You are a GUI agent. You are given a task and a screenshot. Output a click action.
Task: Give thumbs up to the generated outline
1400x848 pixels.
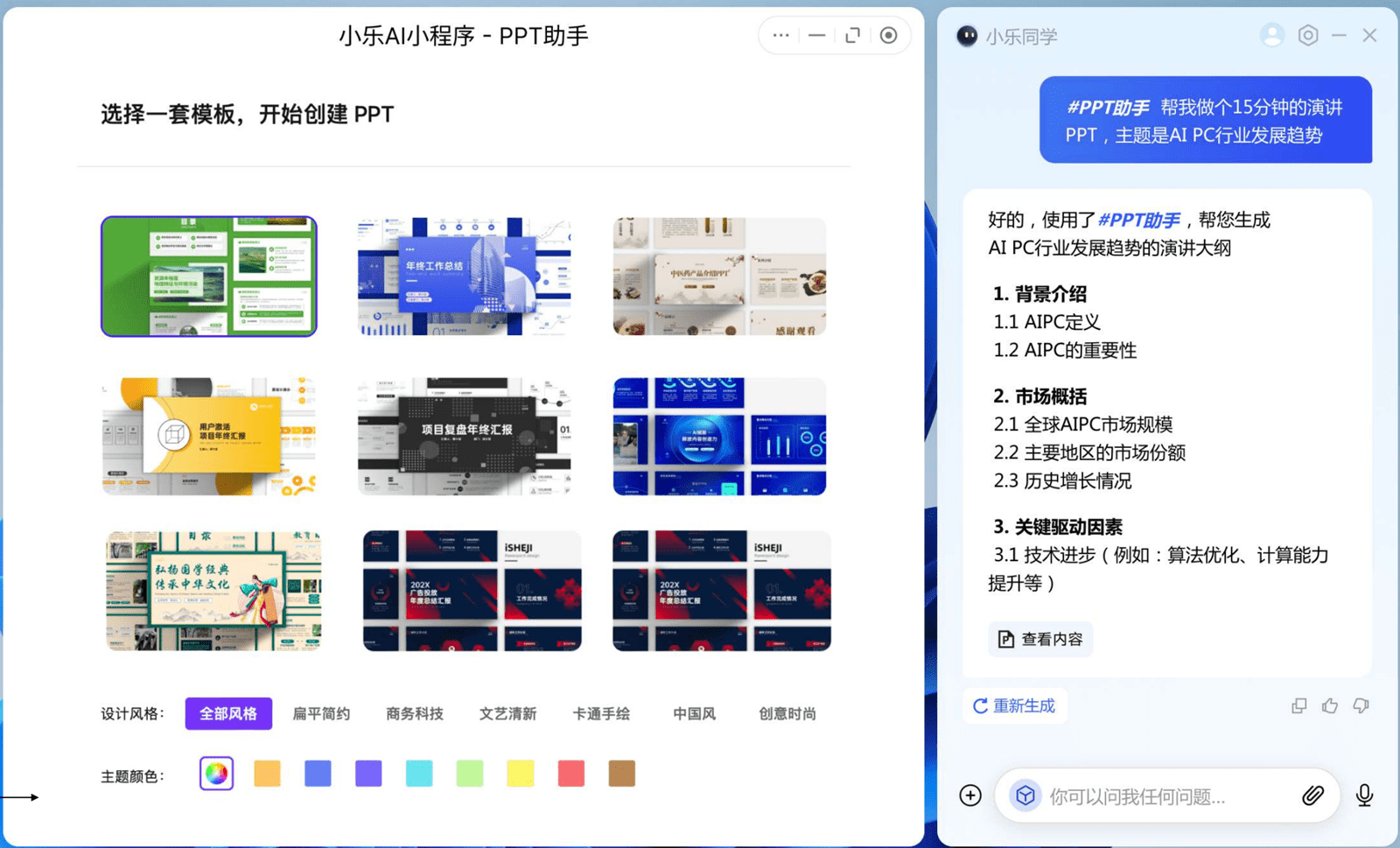(x=1330, y=706)
